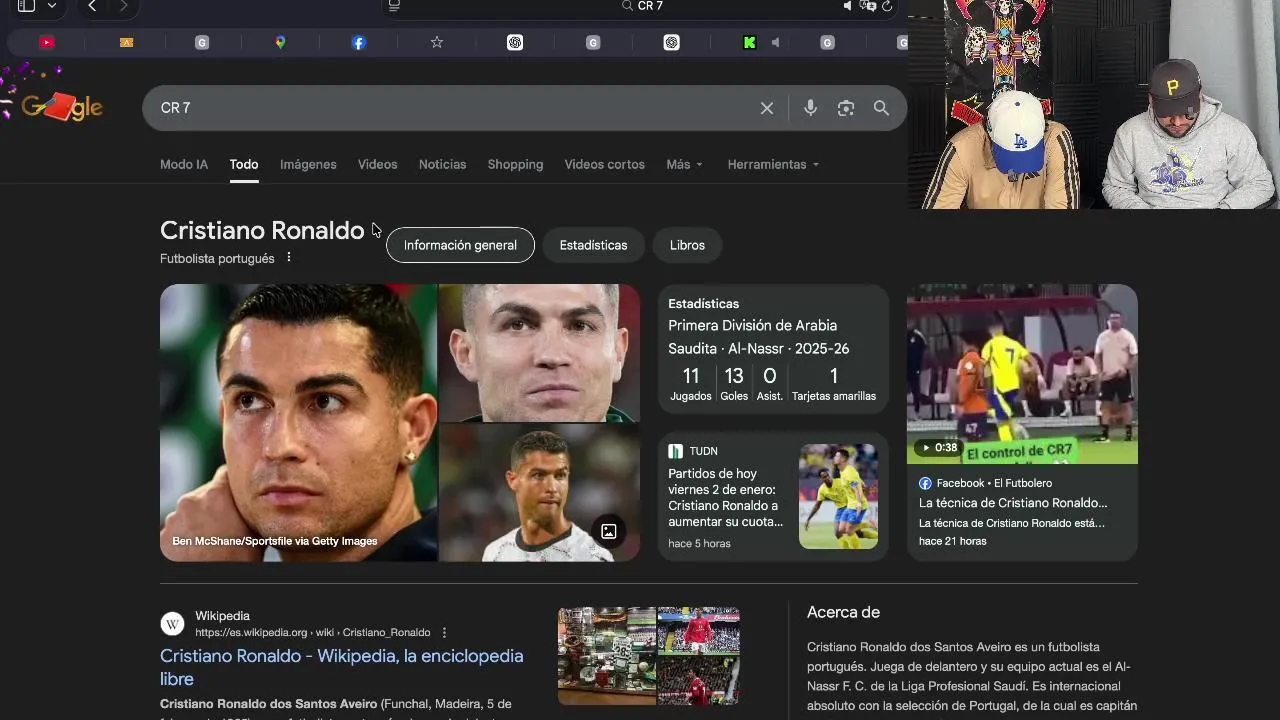The image size is (1280, 720).
Task: Switch to the green Kick tab
Action: (x=749, y=42)
